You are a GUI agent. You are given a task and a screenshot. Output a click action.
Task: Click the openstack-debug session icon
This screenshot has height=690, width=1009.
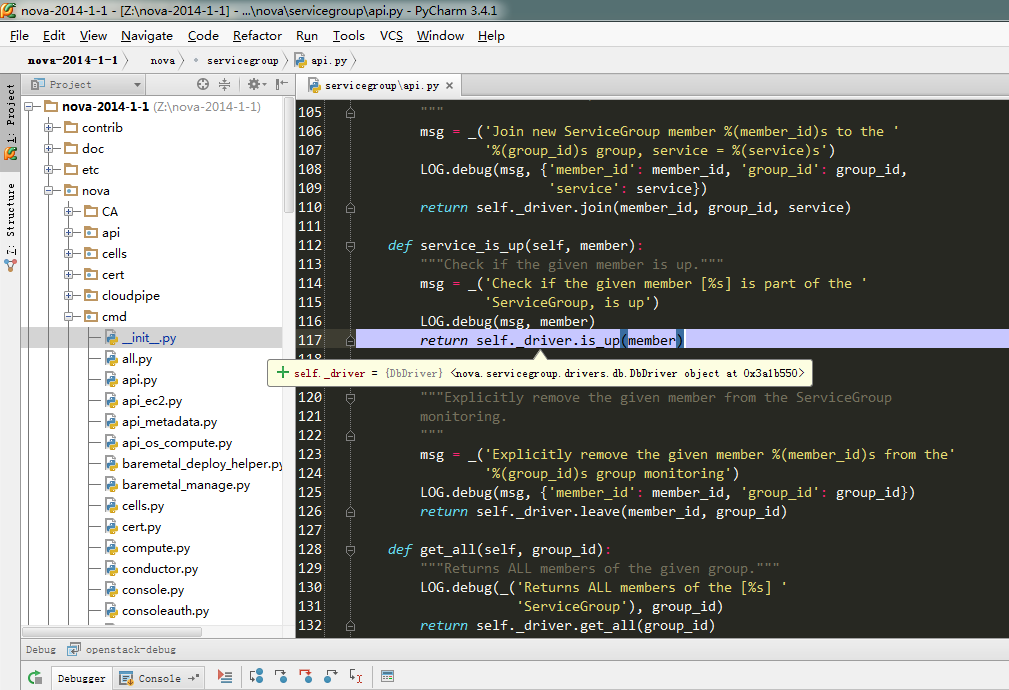coord(74,649)
